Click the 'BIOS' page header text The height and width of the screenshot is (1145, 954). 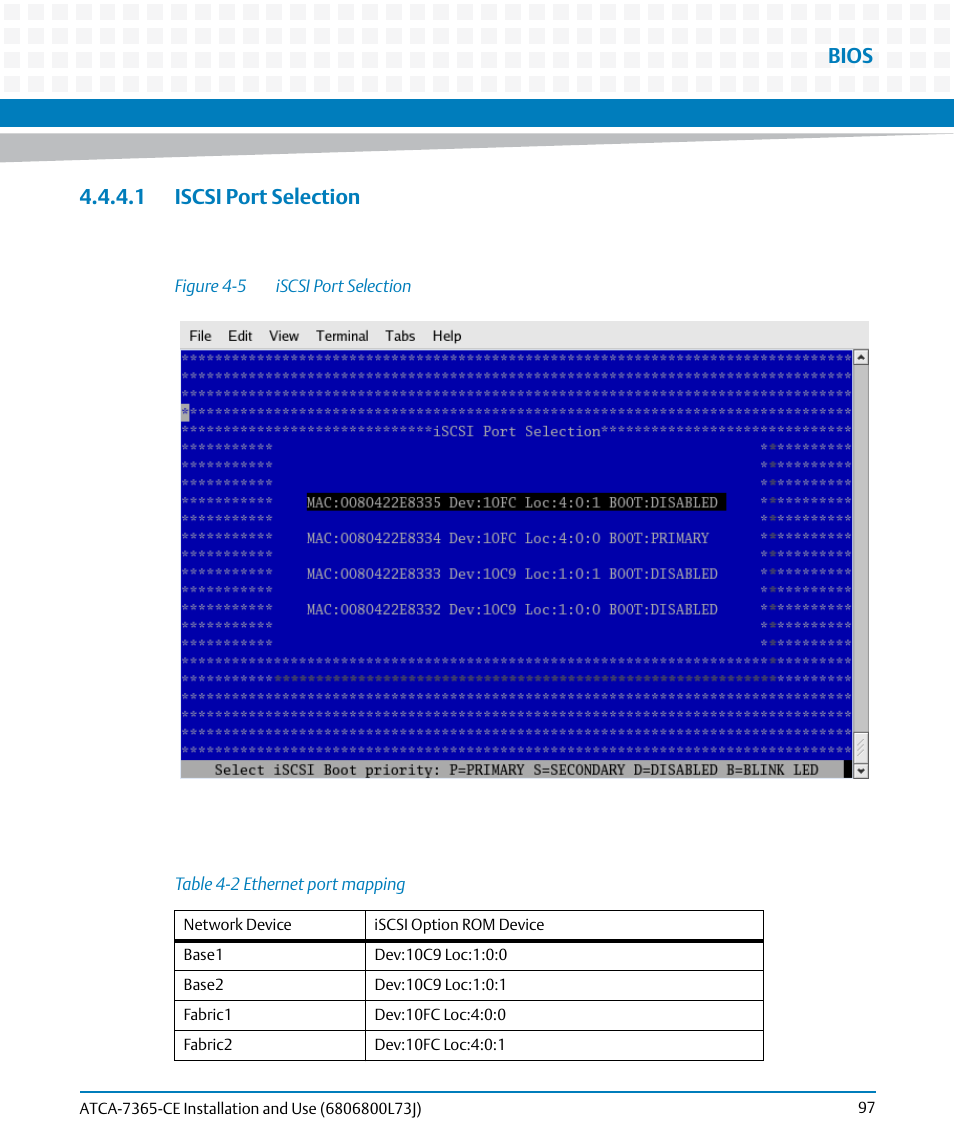click(x=850, y=56)
